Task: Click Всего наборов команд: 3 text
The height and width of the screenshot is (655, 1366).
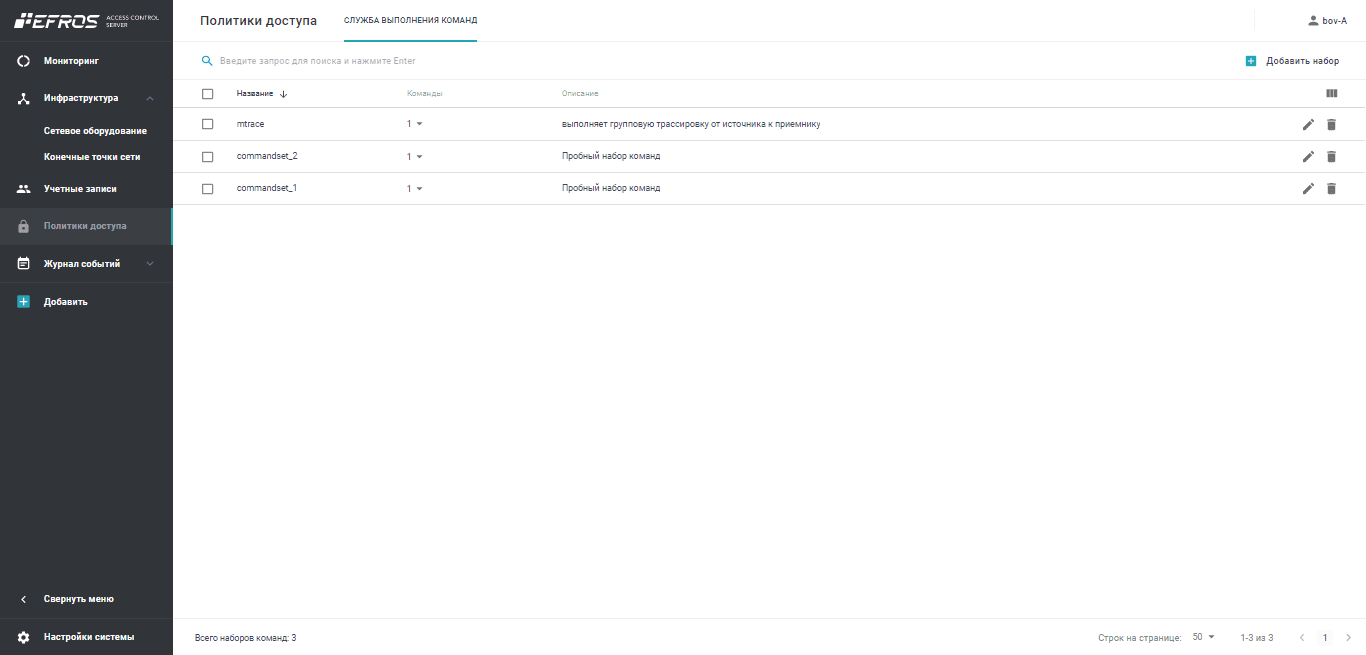Action: point(245,637)
